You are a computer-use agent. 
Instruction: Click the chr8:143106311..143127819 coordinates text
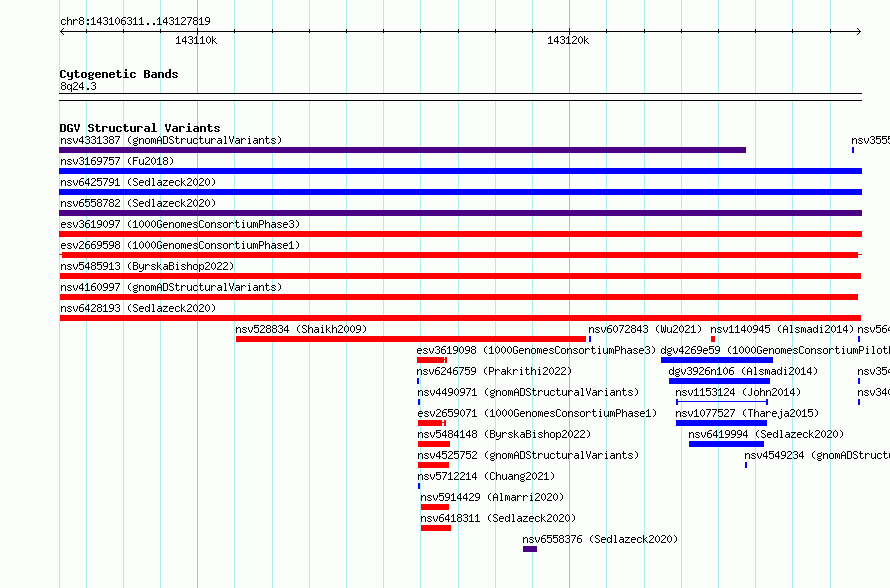[135, 21]
